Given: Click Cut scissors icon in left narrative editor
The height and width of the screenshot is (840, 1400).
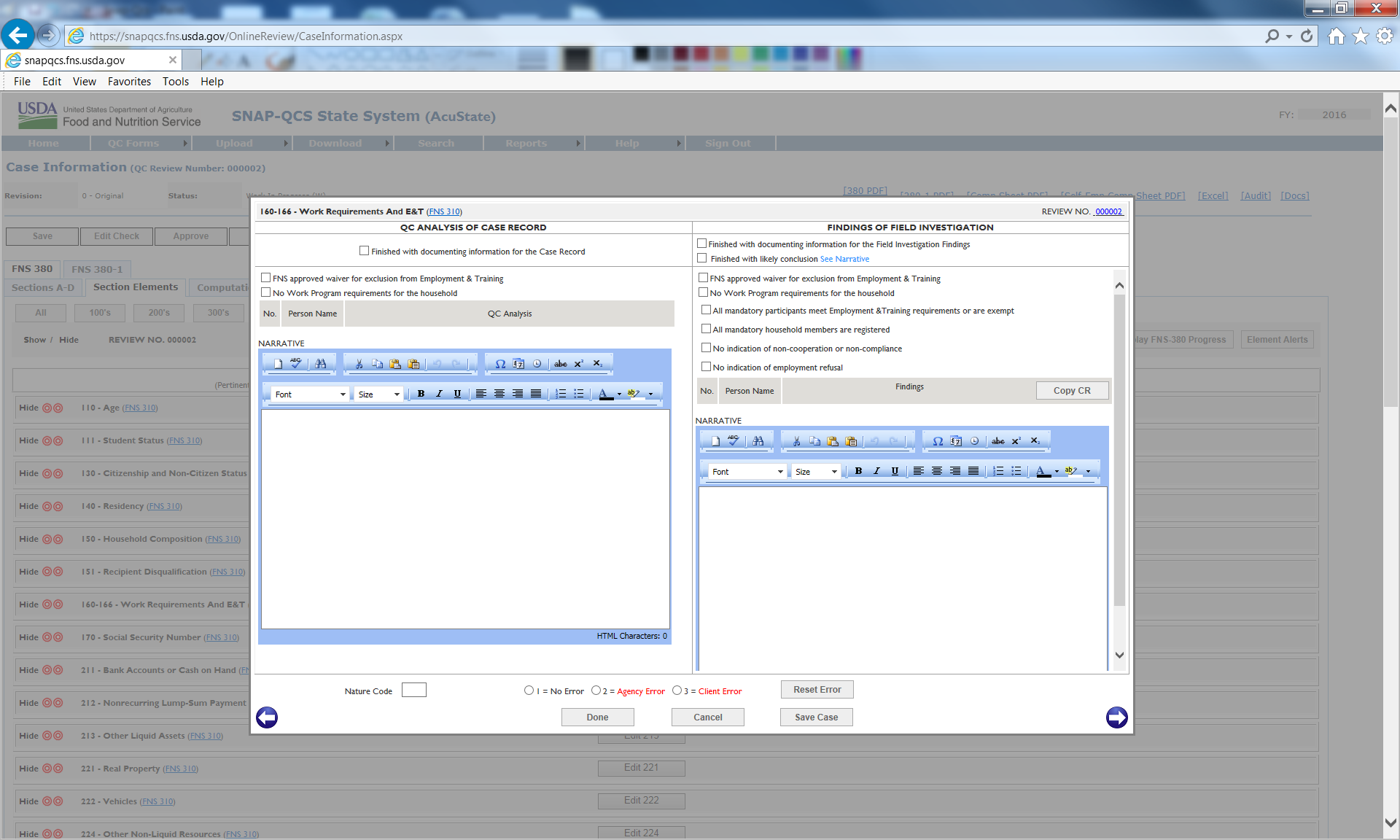Looking at the screenshot, I should coord(359,363).
